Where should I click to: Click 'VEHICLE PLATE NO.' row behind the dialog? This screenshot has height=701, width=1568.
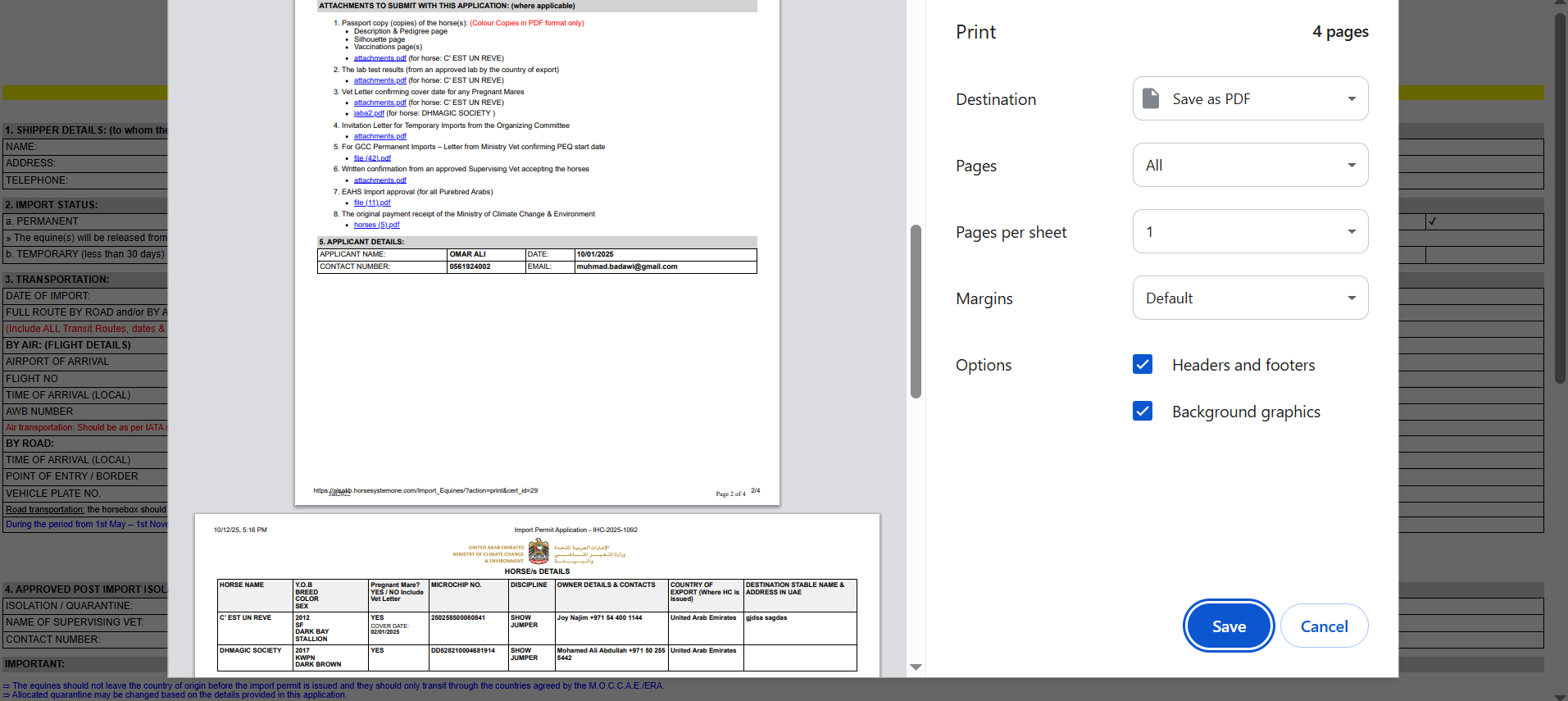(x=85, y=494)
